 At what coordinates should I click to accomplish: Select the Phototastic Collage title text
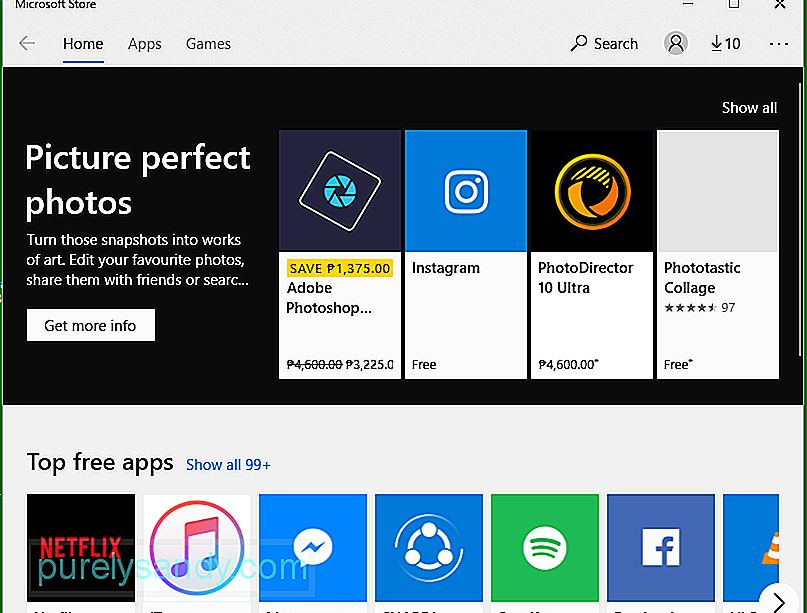pyautogui.click(x=702, y=278)
